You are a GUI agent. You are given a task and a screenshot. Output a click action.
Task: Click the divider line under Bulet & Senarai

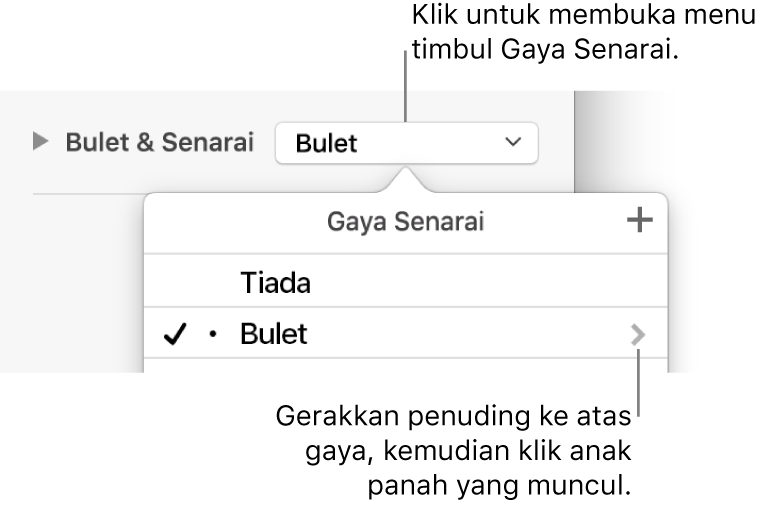point(90,192)
